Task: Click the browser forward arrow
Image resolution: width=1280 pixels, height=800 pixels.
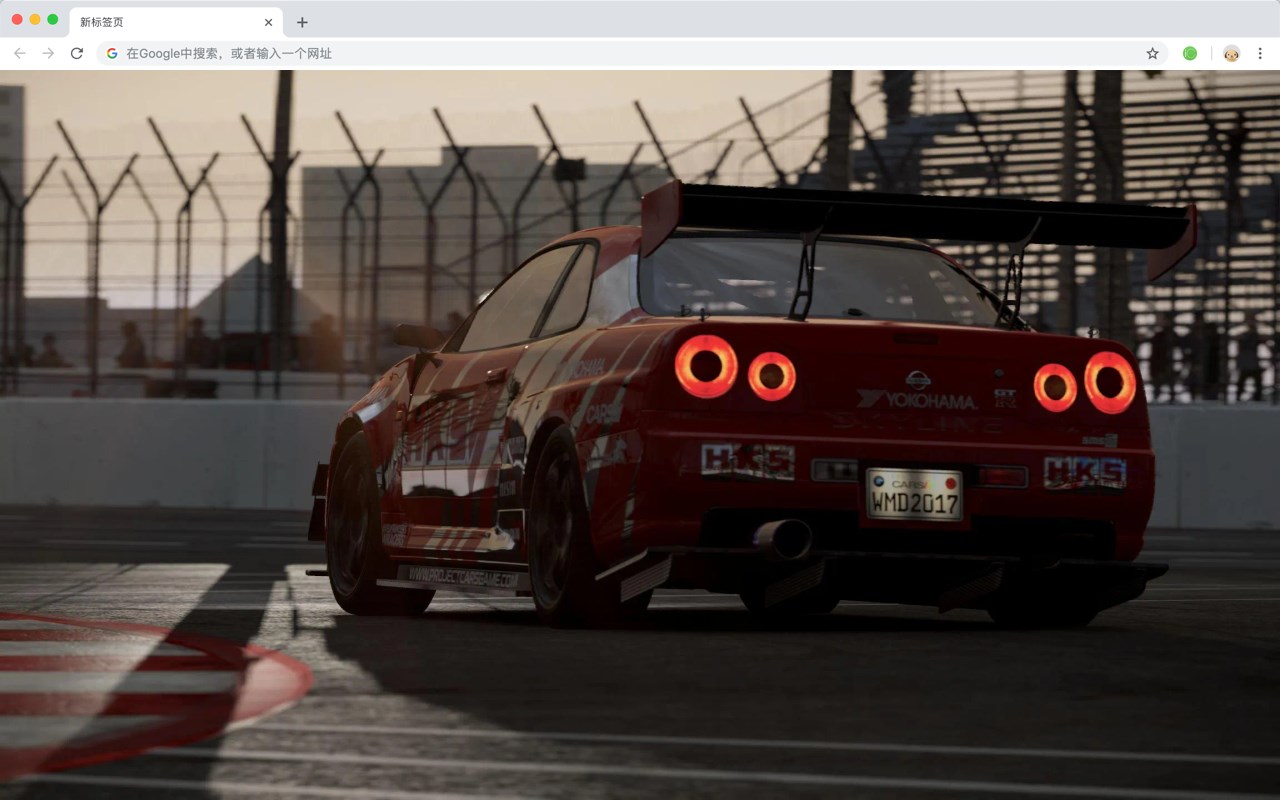Action: (x=48, y=53)
